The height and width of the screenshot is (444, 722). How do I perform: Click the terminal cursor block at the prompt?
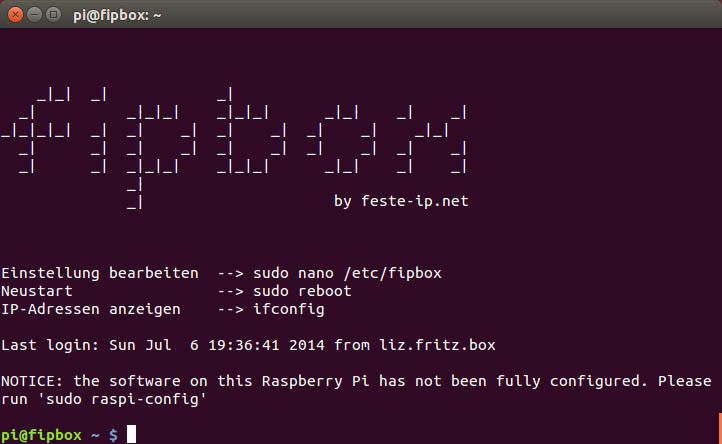(x=131, y=434)
